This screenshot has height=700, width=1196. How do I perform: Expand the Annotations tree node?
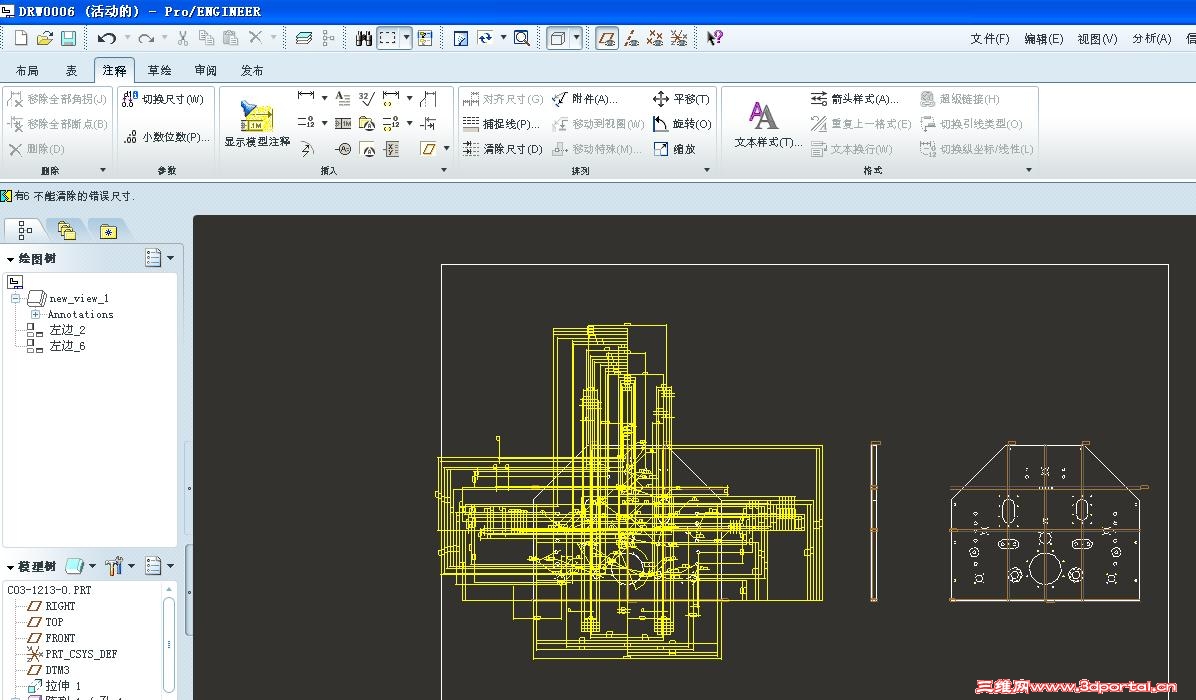coord(35,314)
